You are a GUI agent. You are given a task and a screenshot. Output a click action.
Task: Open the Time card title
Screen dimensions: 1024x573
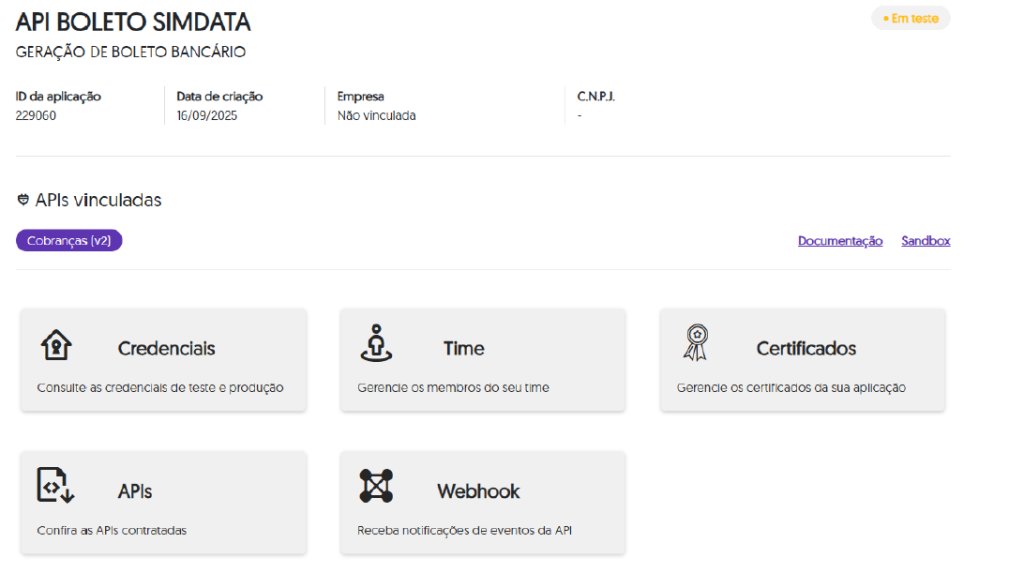tap(464, 349)
